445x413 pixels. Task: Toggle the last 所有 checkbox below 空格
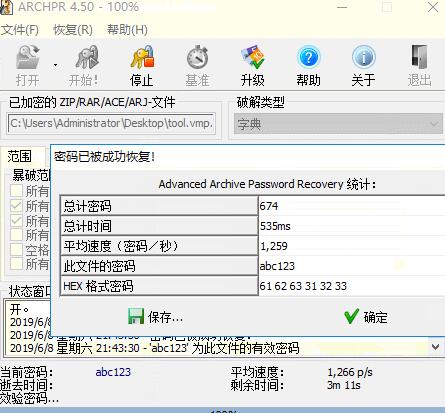[x=16, y=264]
